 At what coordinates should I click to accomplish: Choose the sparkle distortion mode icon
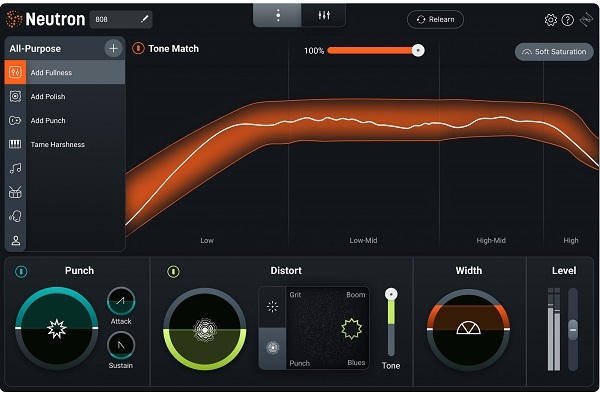point(272,306)
